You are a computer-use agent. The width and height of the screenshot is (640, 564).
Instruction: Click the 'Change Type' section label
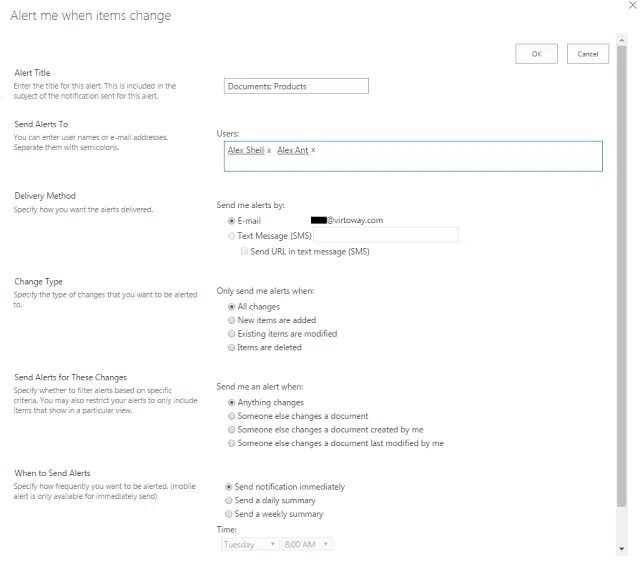pyautogui.click(x=38, y=282)
